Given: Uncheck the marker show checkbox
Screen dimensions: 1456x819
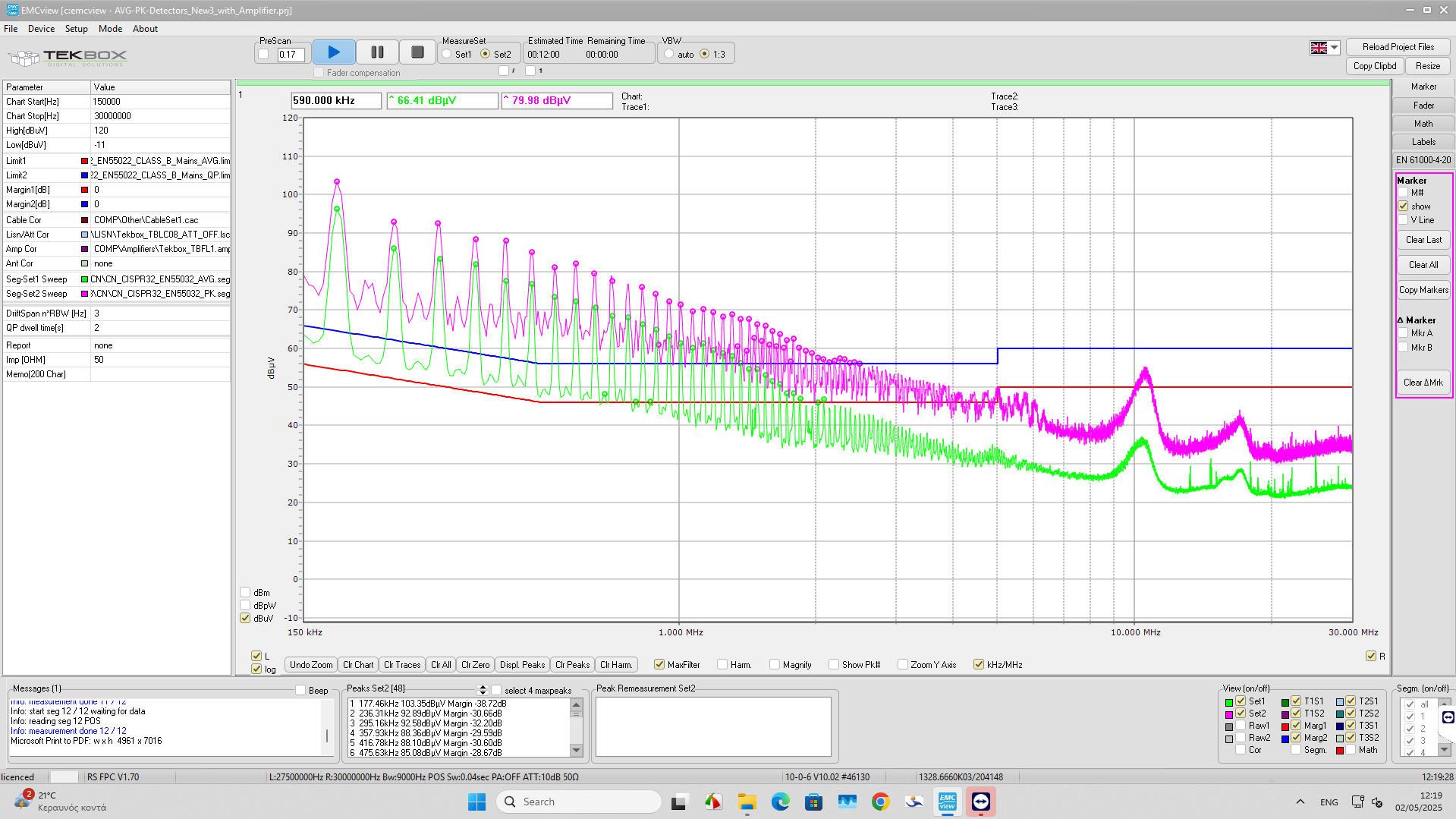Looking at the screenshot, I should [1403, 206].
